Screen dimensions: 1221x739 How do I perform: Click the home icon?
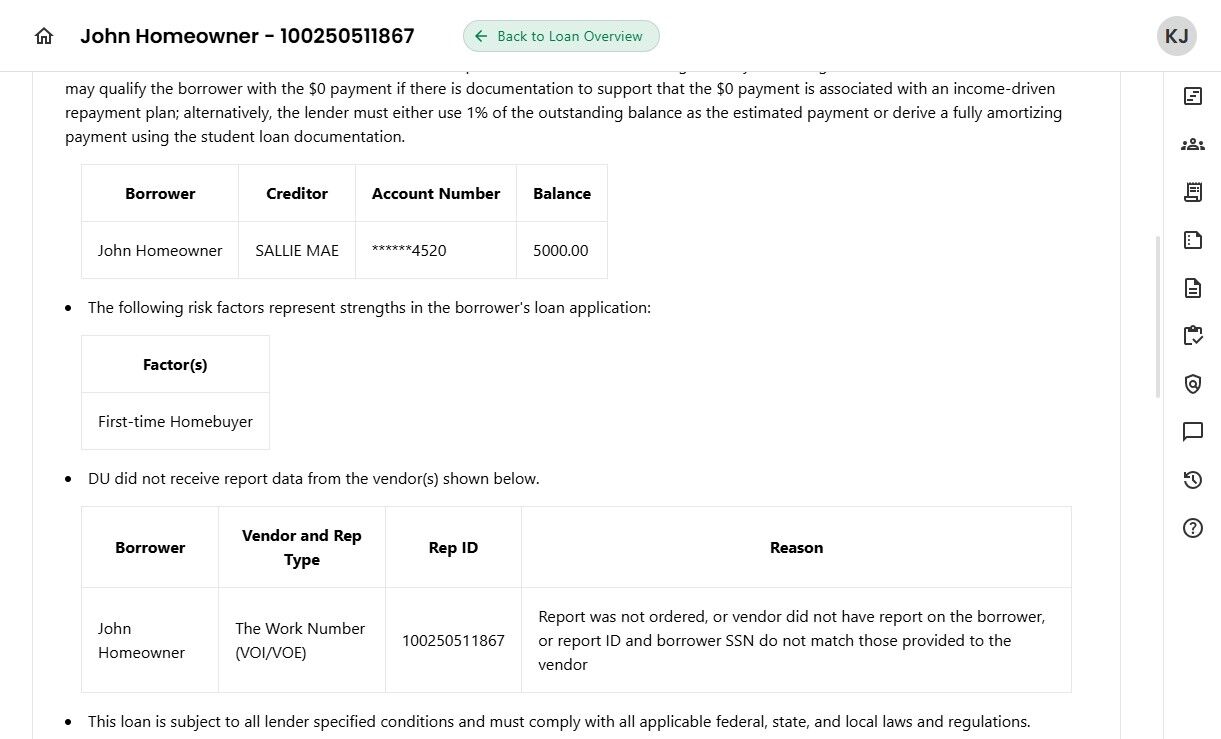coord(44,36)
